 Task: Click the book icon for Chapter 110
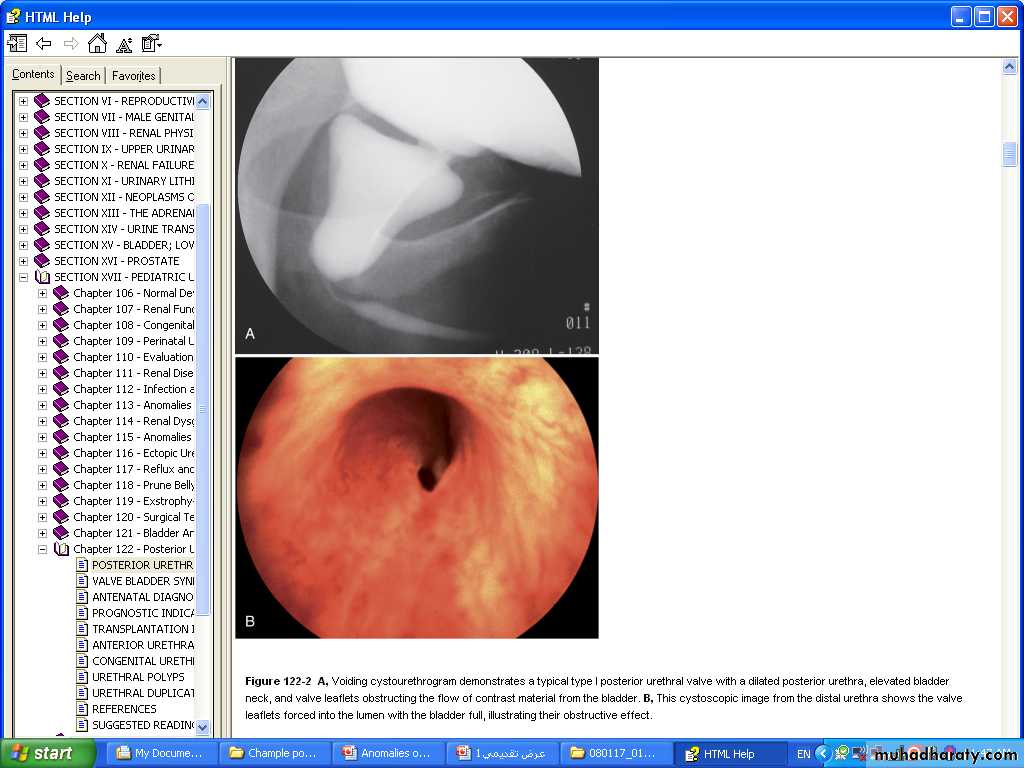(x=61, y=357)
